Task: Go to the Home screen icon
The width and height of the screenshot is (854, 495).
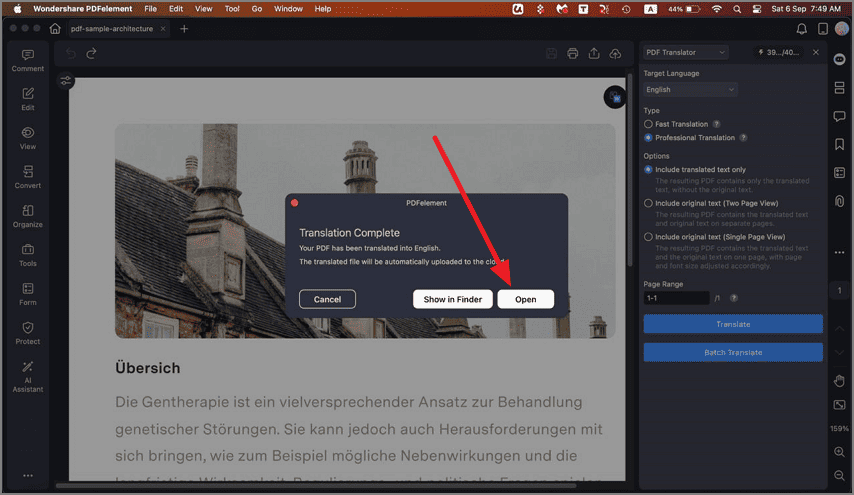Action: point(55,29)
